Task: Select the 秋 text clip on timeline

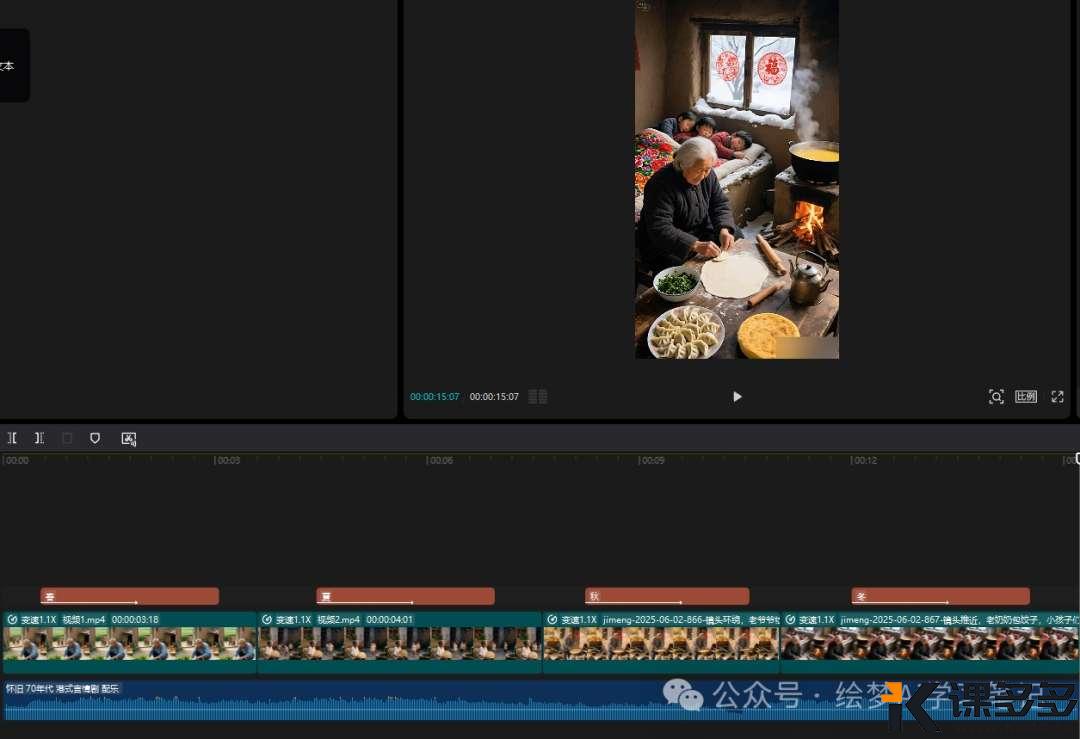Action: point(666,596)
